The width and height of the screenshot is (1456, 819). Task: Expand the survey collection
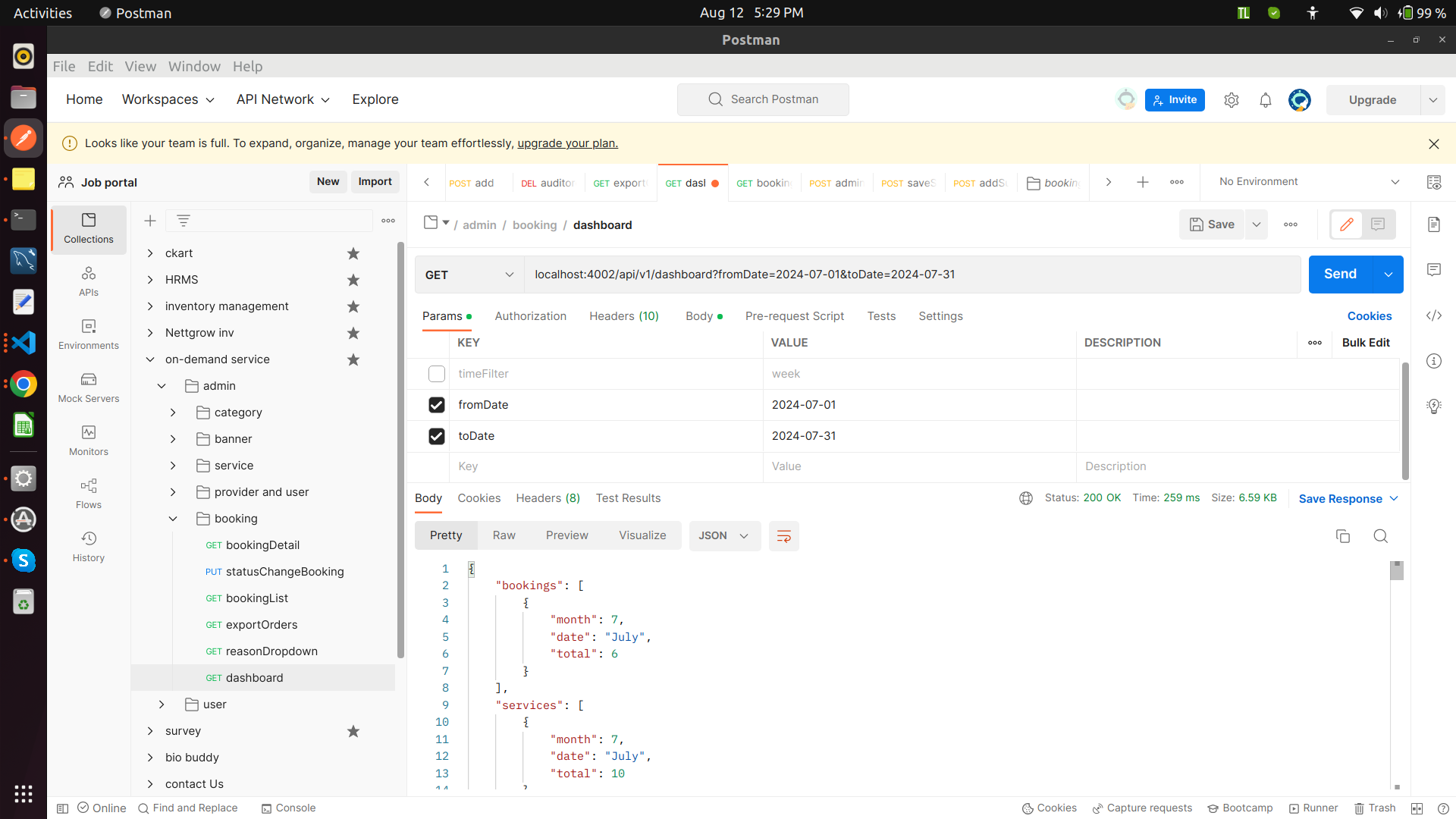[x=150, y=731]
